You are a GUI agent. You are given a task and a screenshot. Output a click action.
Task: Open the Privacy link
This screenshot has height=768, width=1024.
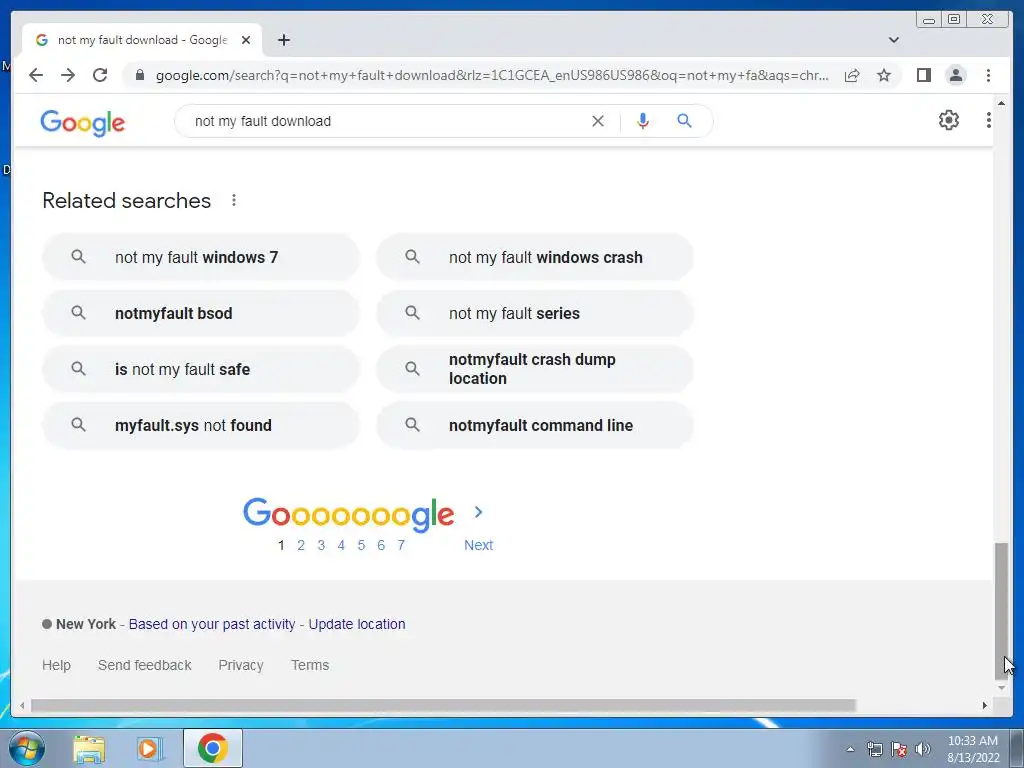241,665
